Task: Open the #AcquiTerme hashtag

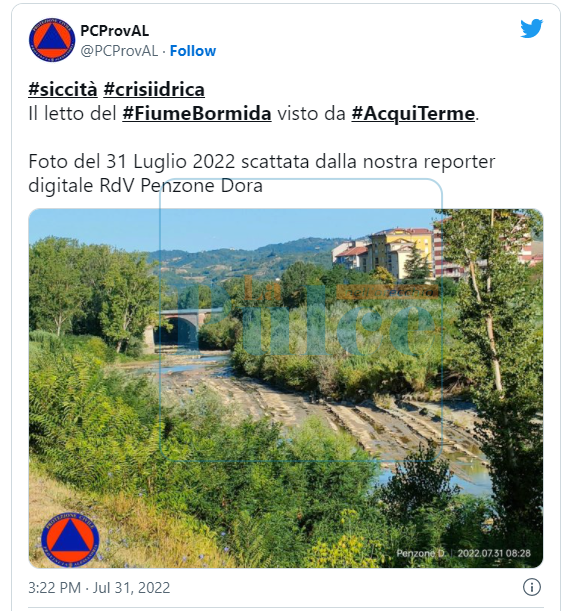Action: 413,113
